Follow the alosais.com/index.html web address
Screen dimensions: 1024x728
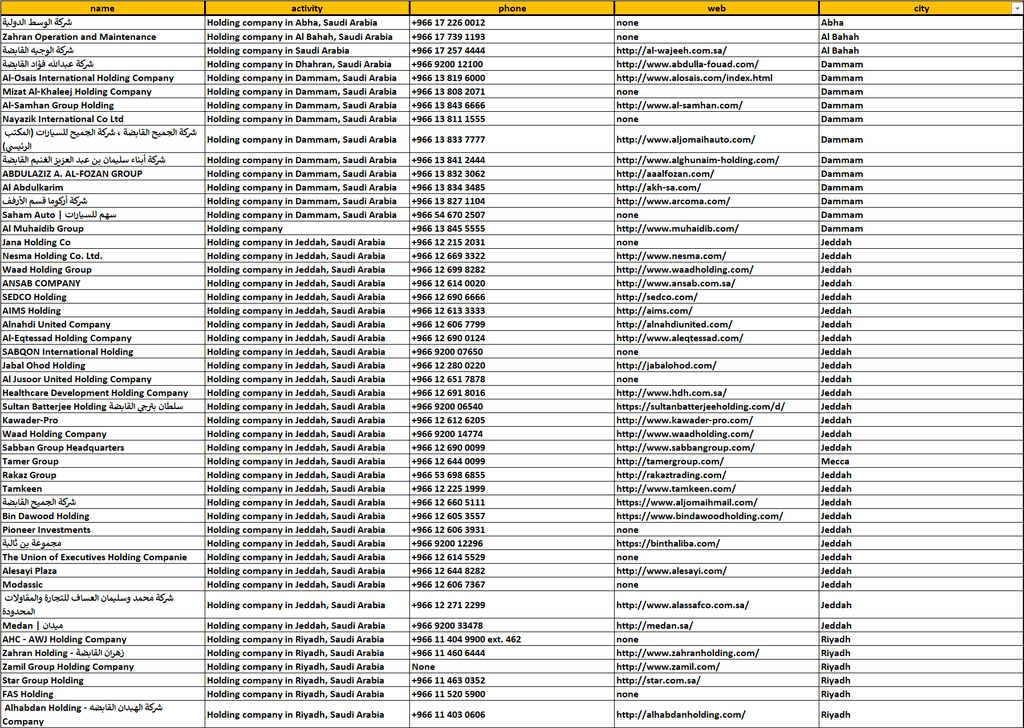694,78
